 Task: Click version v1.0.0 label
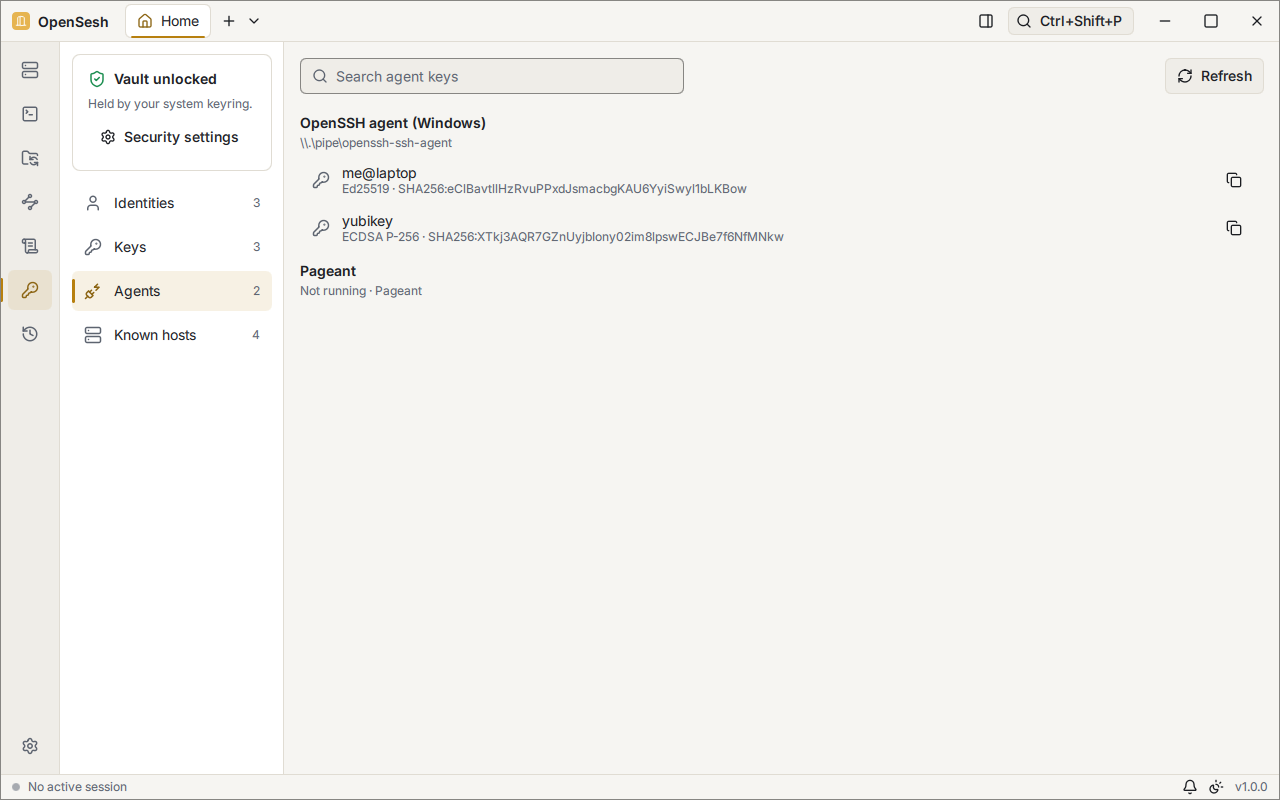coord(1251,787)
